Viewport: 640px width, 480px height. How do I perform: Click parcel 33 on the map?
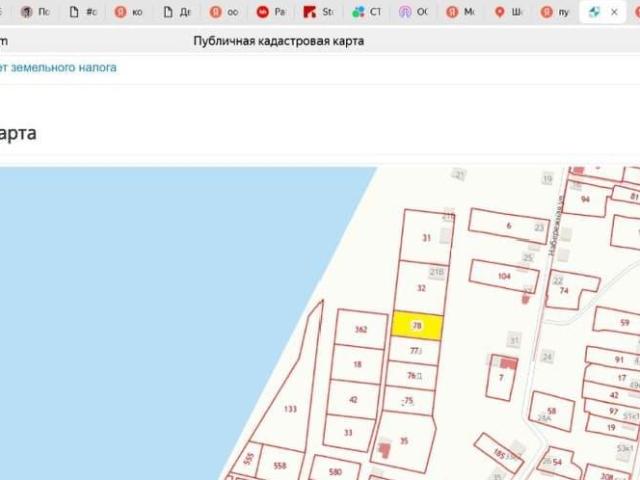(348, 433)
